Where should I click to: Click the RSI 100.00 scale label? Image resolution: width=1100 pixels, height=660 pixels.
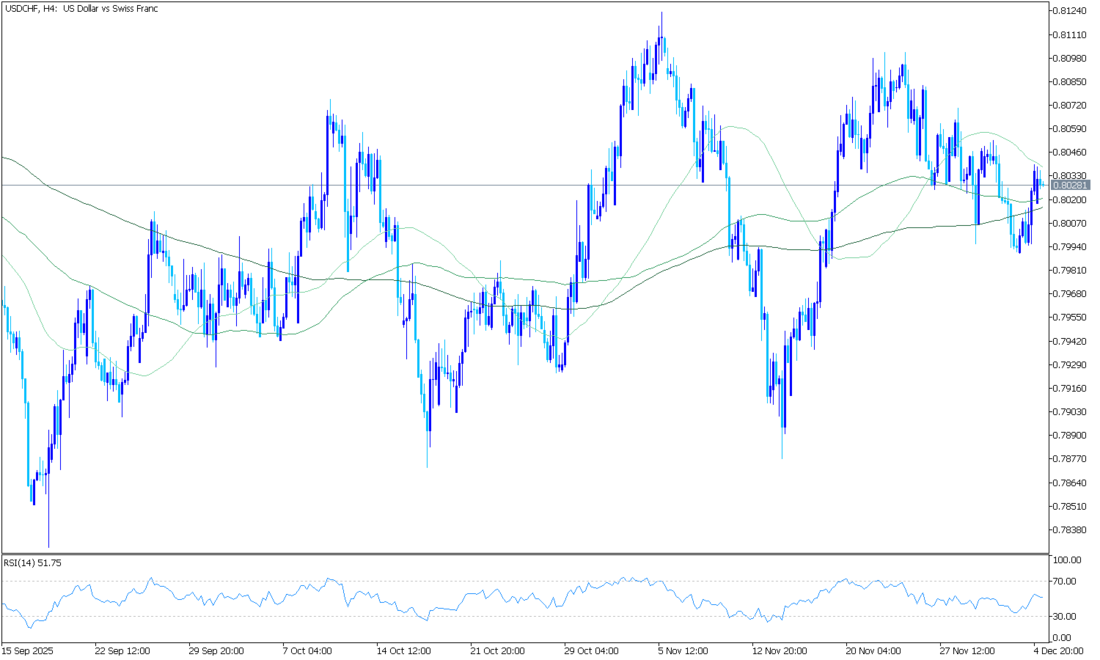(x=1066, y=560)
